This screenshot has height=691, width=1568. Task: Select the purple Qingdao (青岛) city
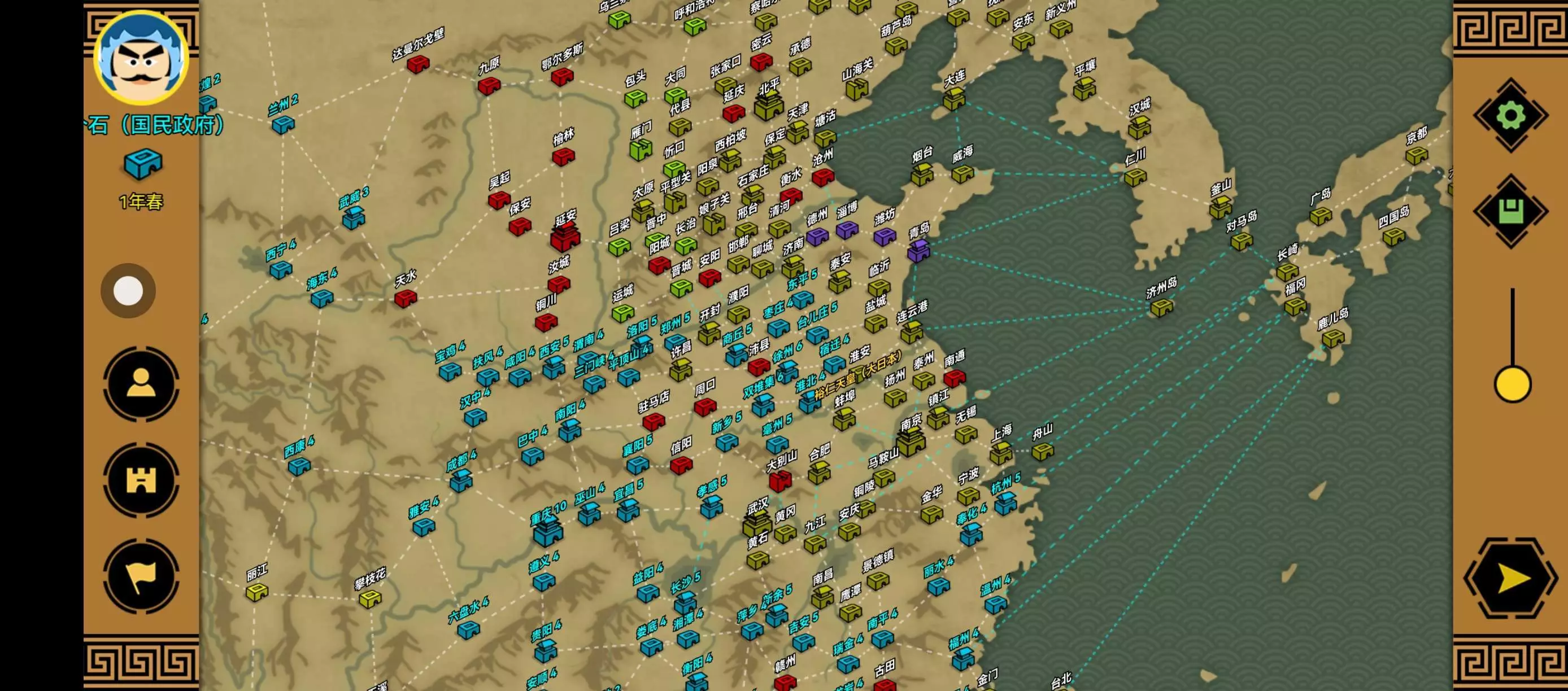918,251
